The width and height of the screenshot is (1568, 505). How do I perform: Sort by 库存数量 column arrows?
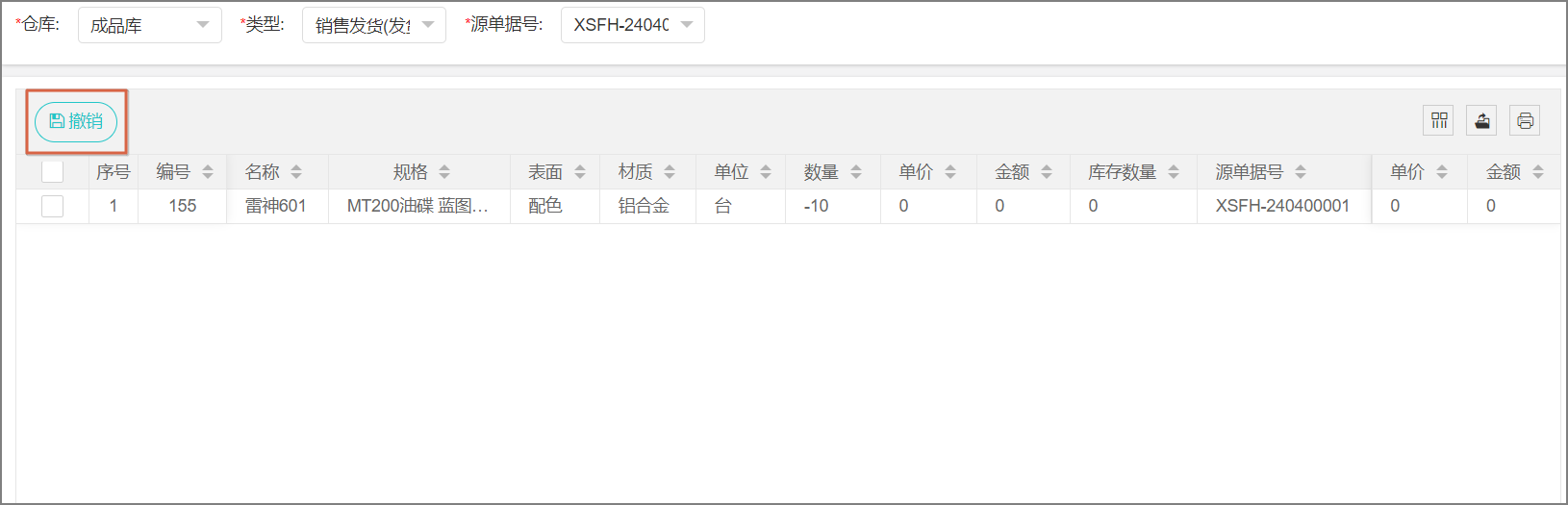(1174, 172)
